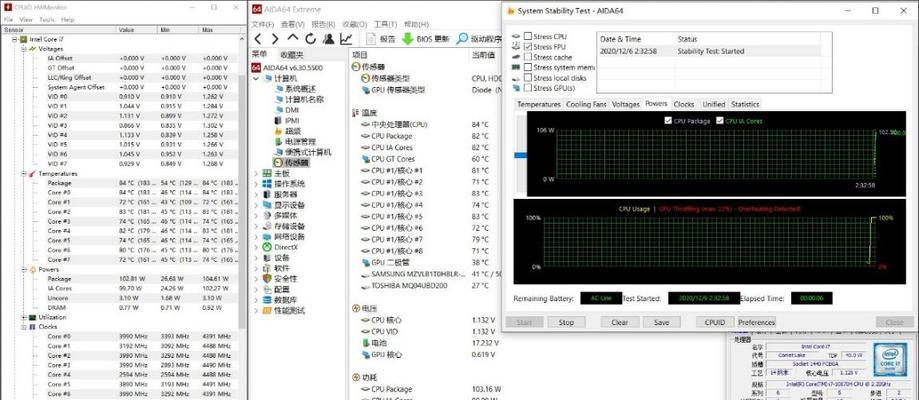This screenshot has height=400, width=919.
Task: Uncheck the Stress FPU checkbox
Action: 528,46
